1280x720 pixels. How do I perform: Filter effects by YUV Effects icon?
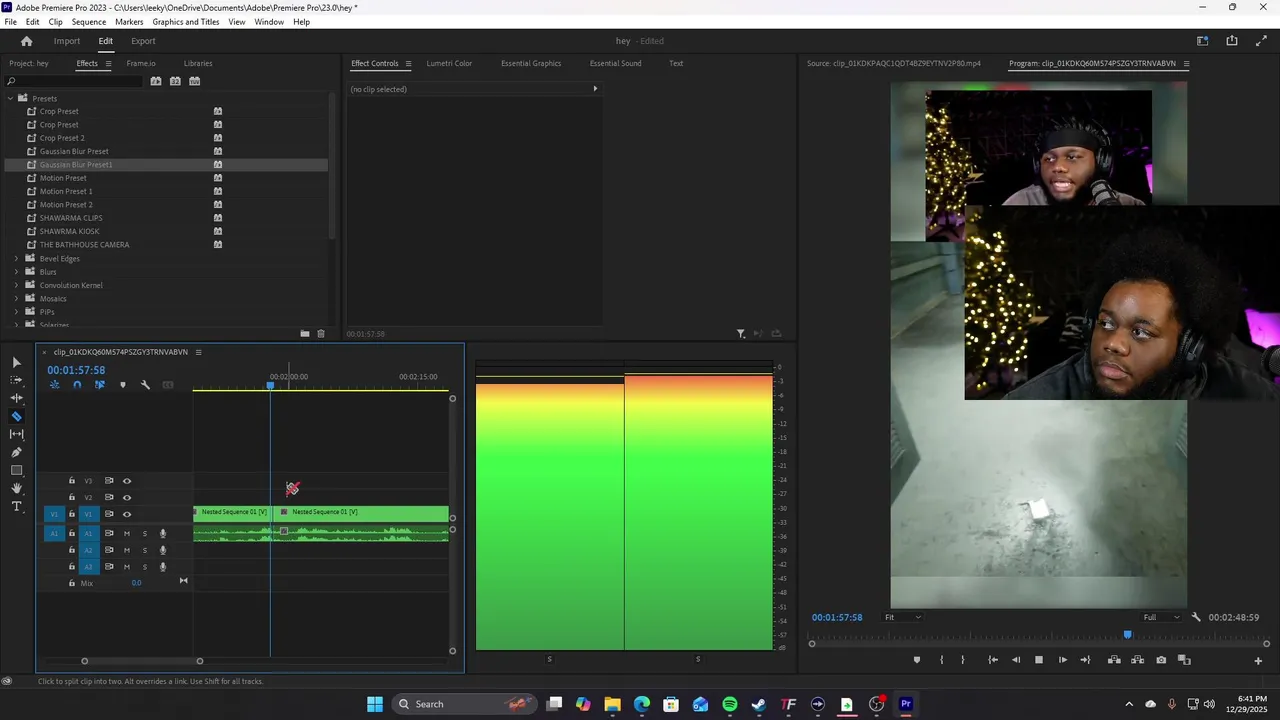195,81
